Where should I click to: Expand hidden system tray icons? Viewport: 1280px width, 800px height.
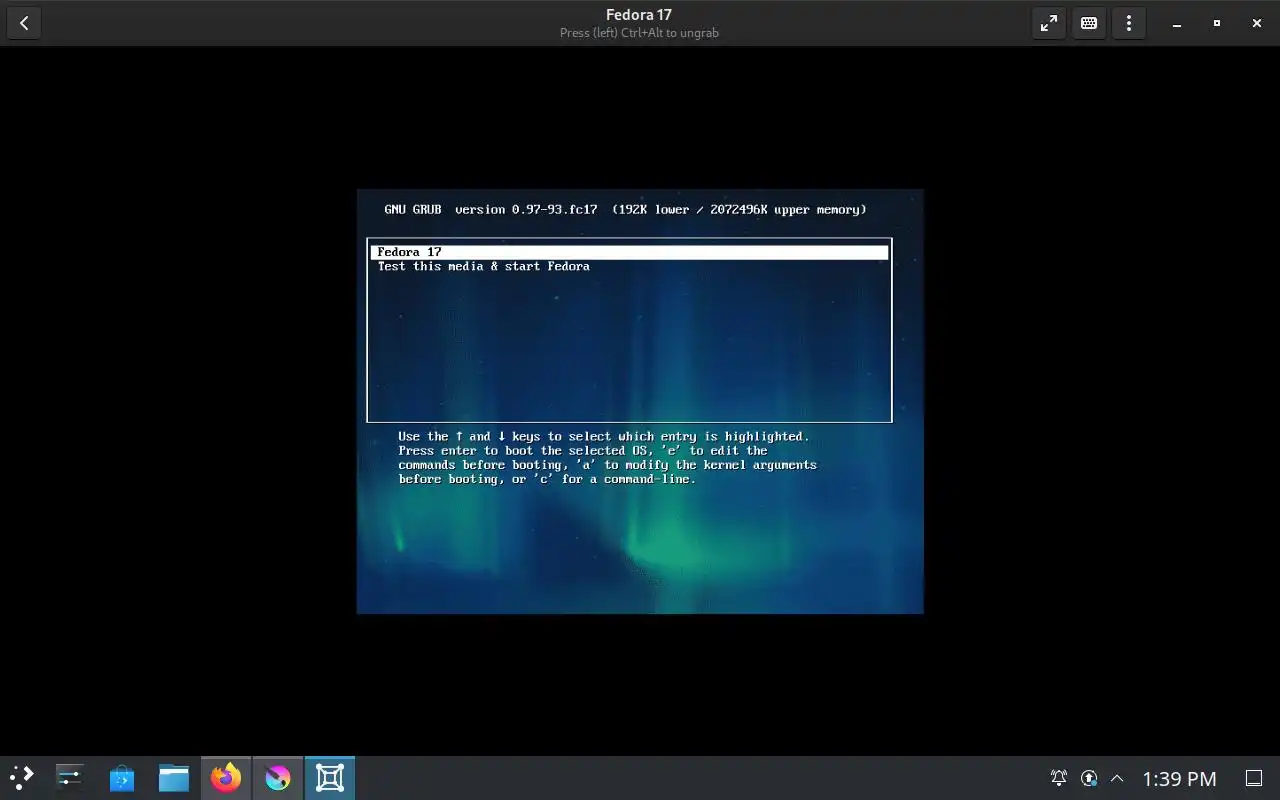pyautogui.click(x=1117, y=778)
